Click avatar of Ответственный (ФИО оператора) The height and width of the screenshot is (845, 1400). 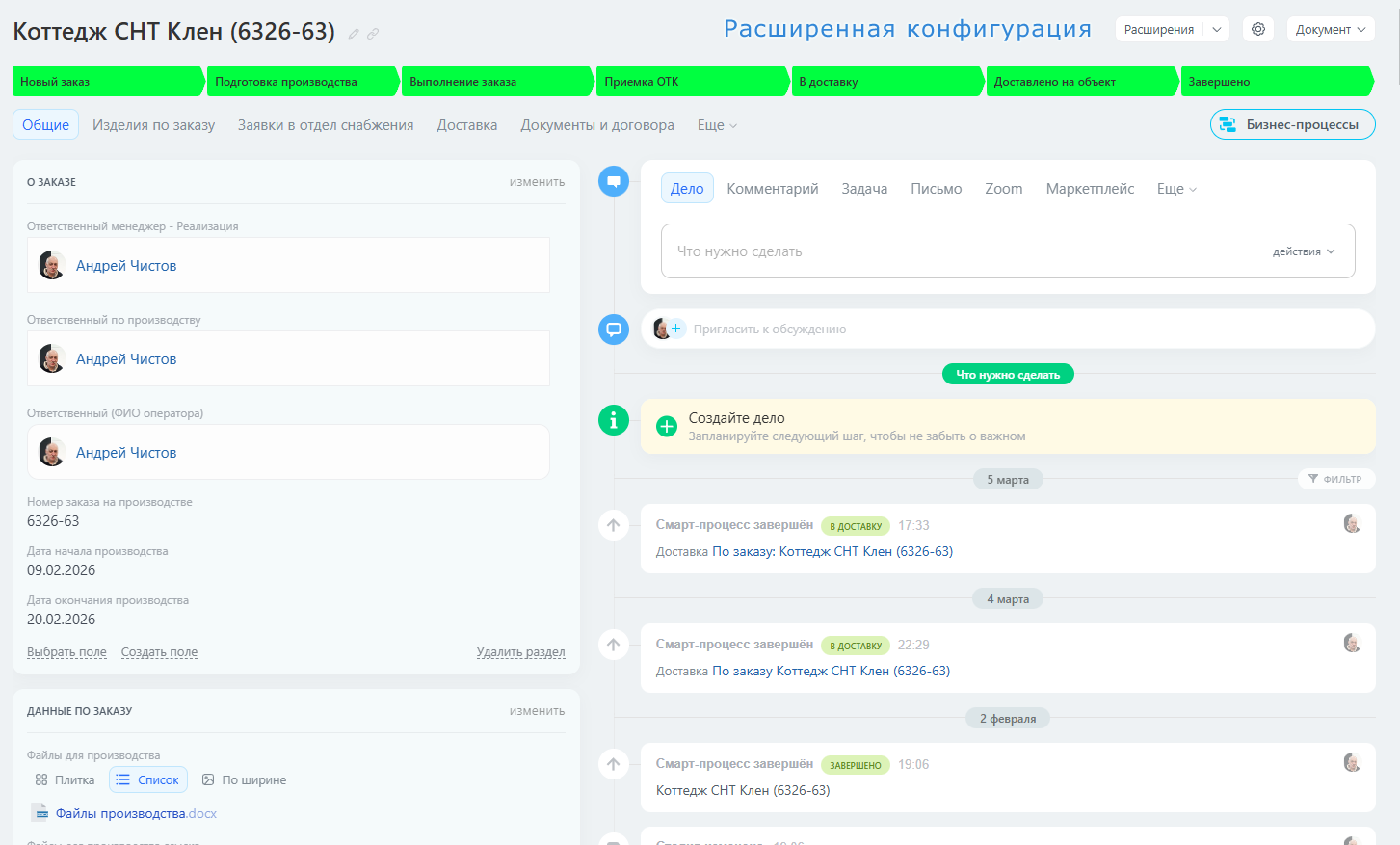52,452
